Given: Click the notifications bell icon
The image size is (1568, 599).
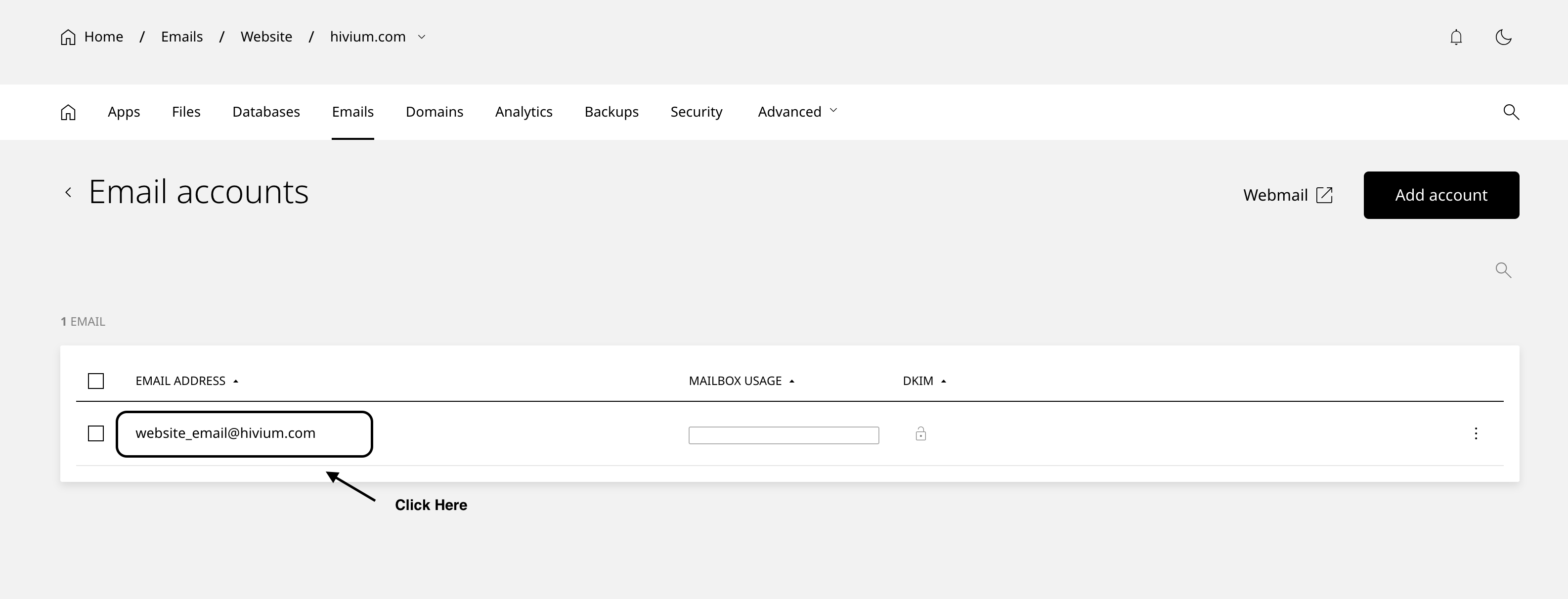Looking at the screenshot, I should coord(1455,37).
